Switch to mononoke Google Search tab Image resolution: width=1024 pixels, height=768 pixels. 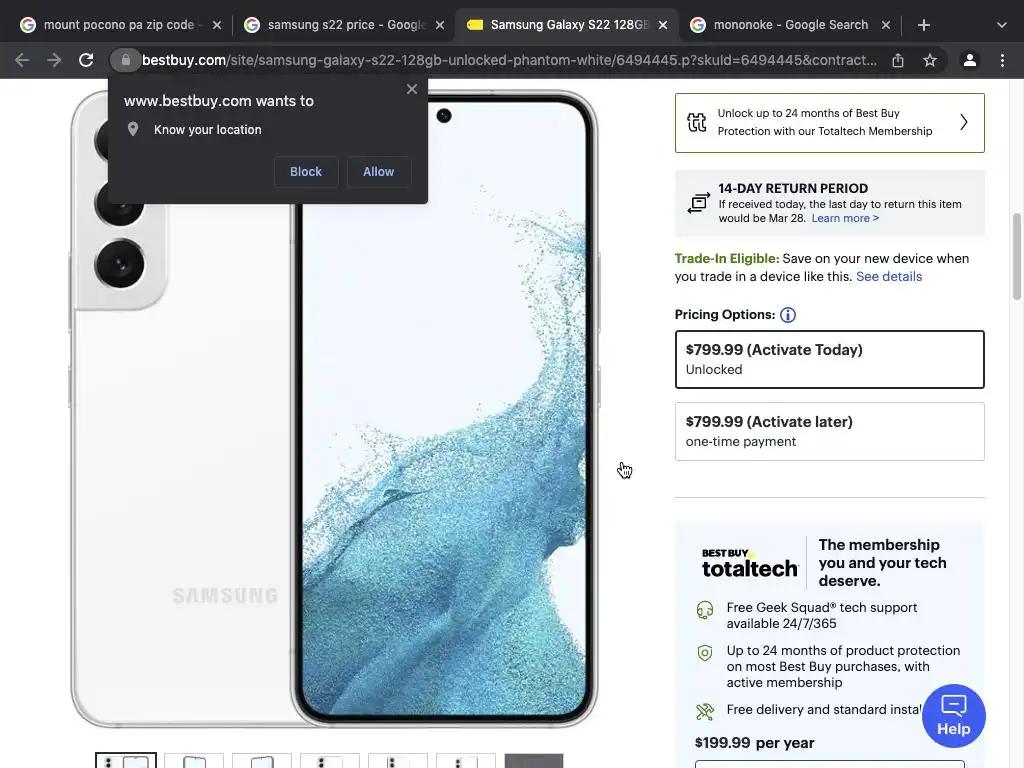[790, 25]
